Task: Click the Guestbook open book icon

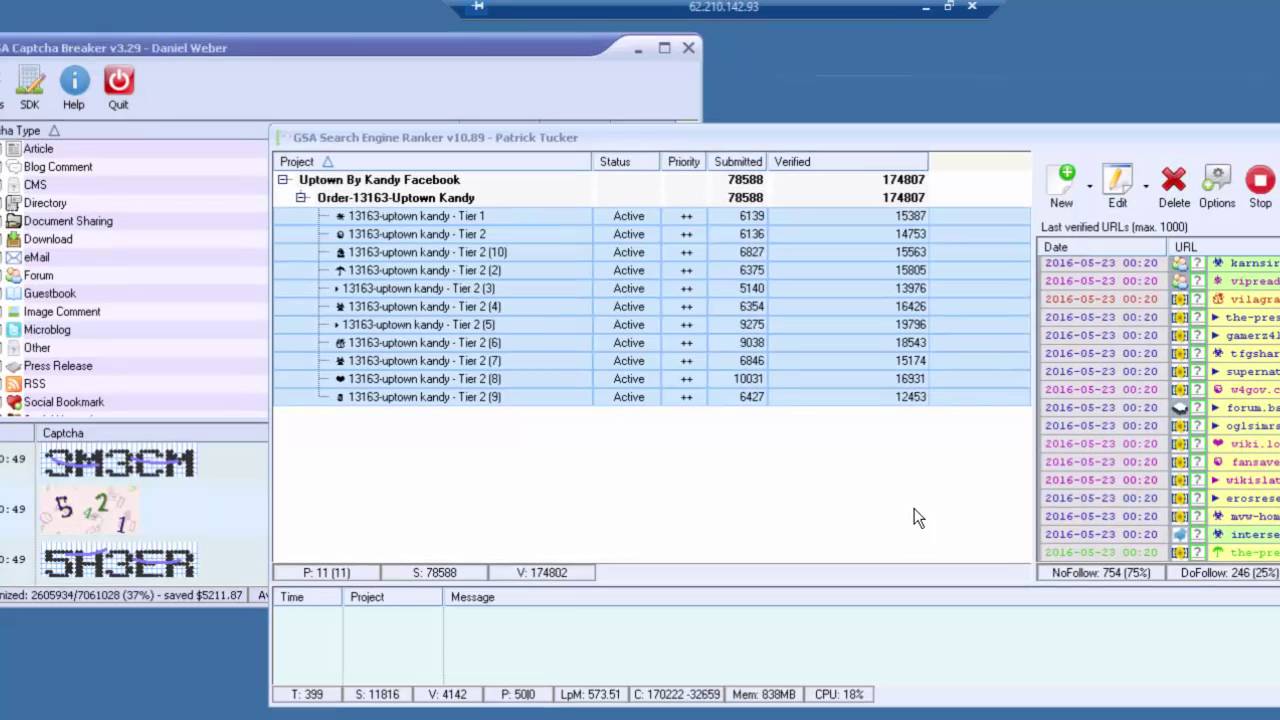Action: click(13, 293)
